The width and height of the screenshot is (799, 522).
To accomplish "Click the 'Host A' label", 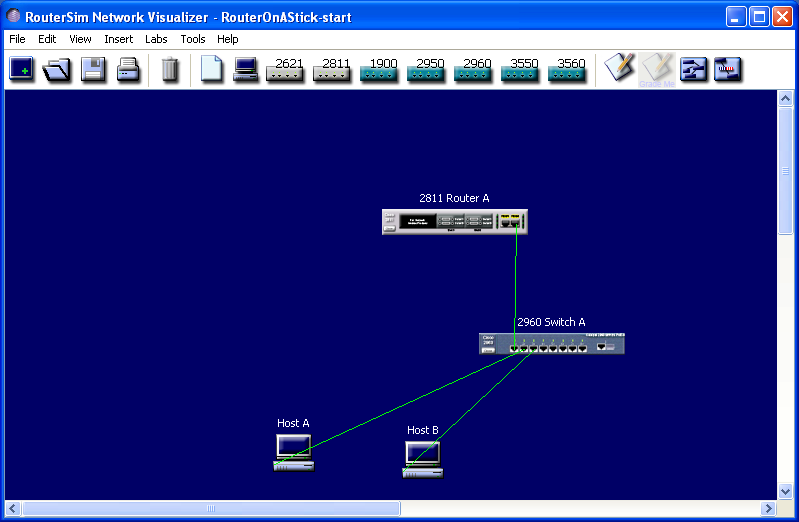I will coord(293,423).
